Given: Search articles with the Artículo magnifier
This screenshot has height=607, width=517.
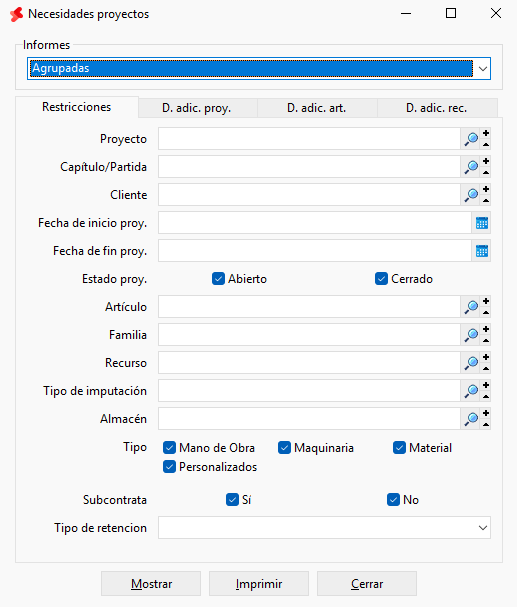Looking at the screenshot, I should (471, 307).
